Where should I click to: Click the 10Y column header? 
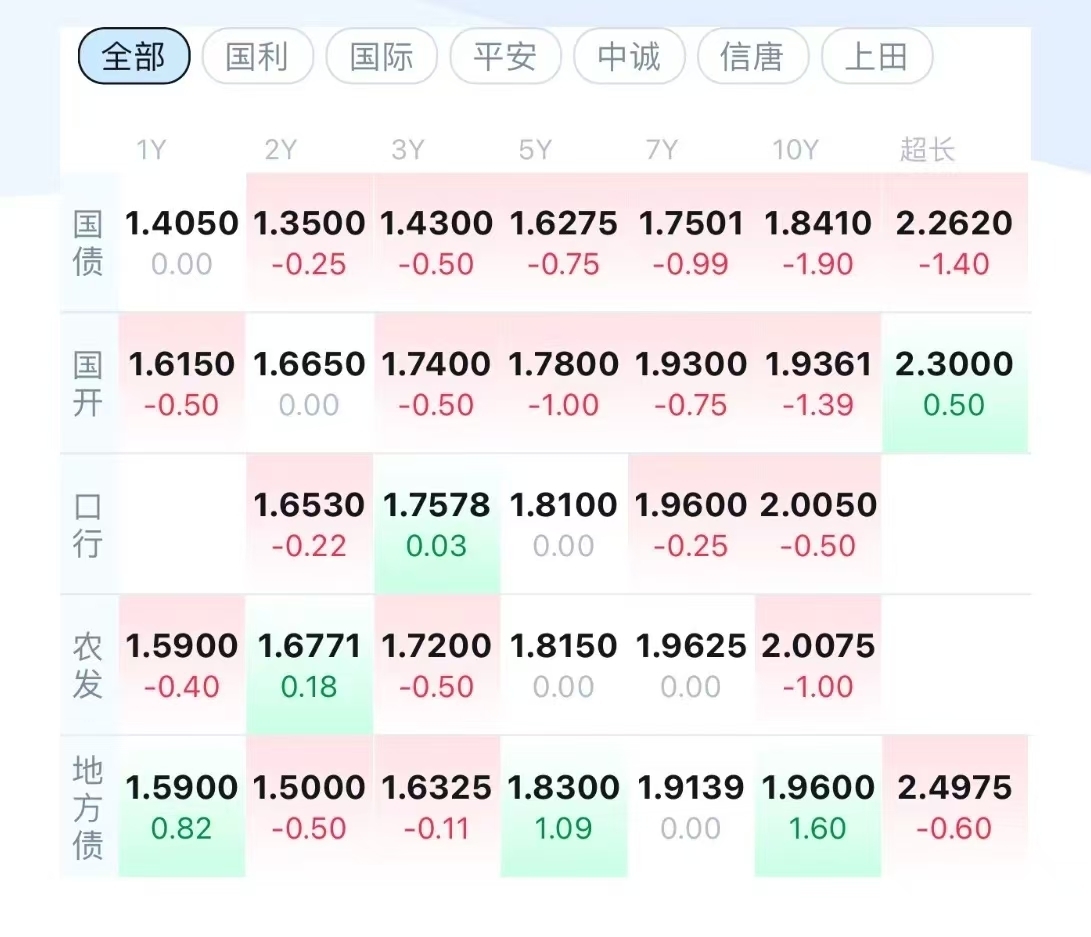tap(795, 150)
